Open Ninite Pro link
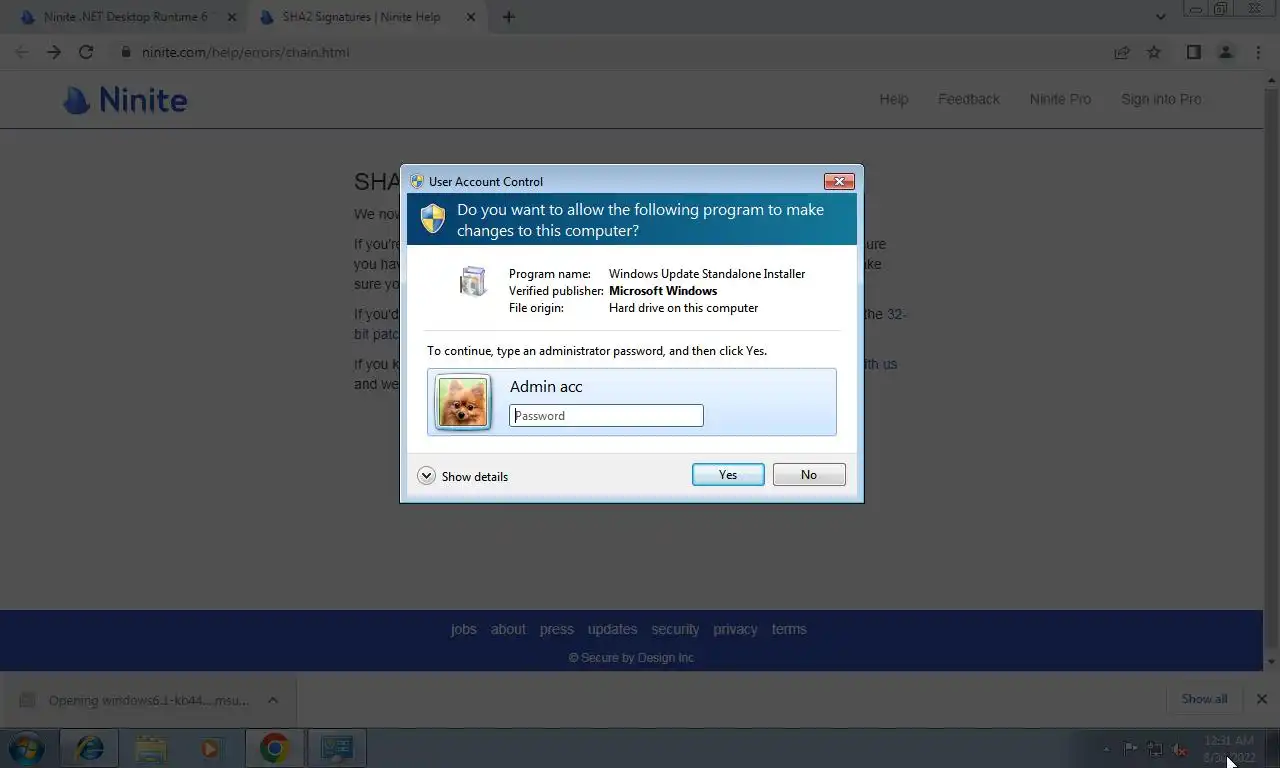 click(1060, 99)
